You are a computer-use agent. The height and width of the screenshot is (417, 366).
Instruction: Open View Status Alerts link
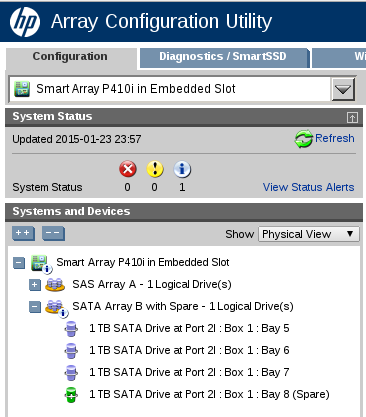click(308, 187)
